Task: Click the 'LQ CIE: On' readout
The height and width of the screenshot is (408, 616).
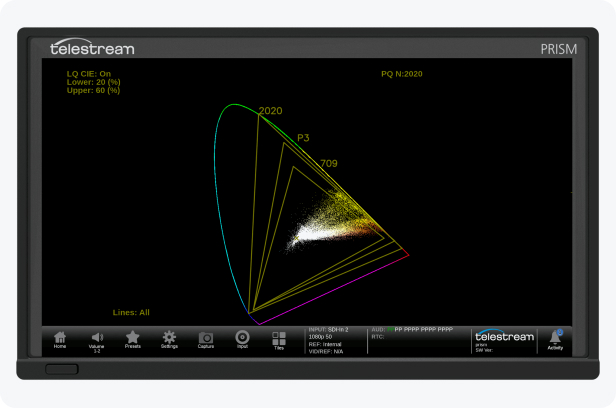Action: pyautogui.click(x=89, y=74)
